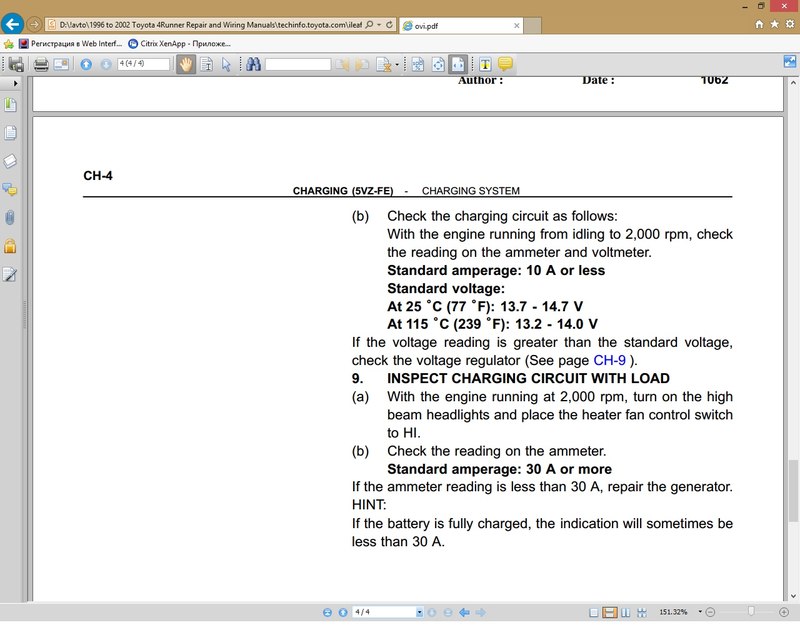
Task: Open address bar autocomplete dropdown arrow
Action: coord(379,24)
